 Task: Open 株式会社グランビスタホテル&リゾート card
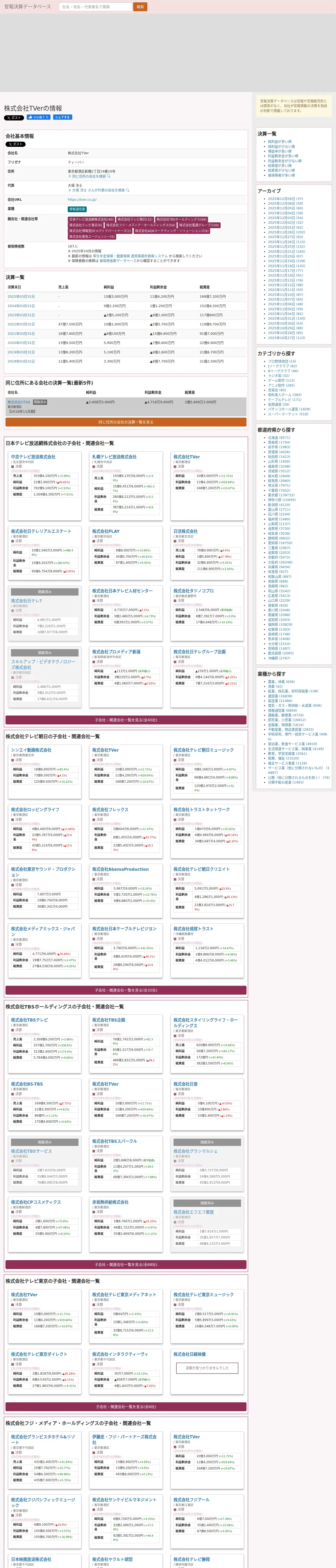point(43,1440)
